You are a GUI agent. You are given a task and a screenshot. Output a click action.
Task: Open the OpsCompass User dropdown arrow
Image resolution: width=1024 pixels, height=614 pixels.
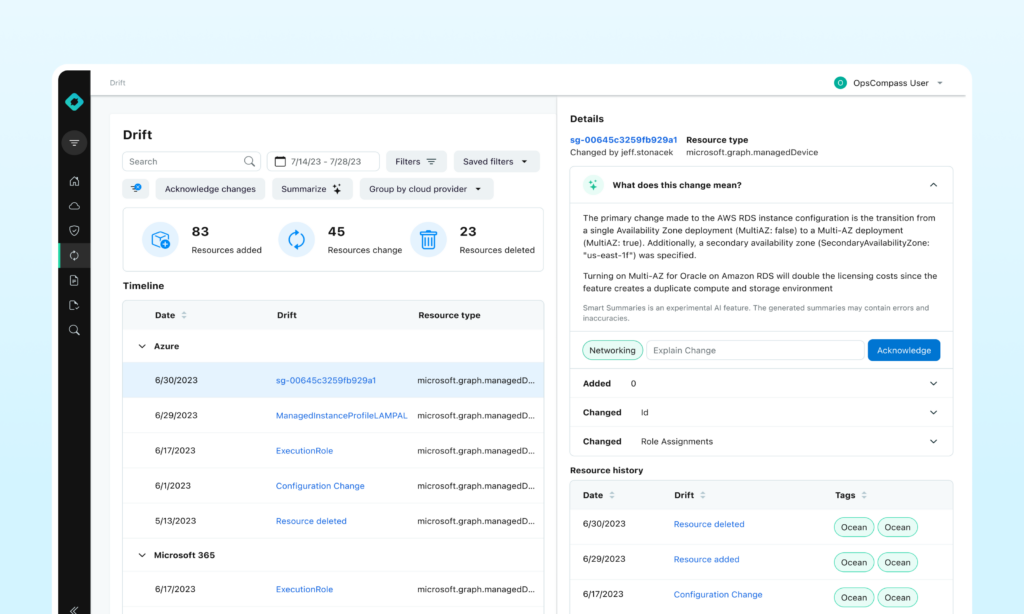pyautogui.click(x=940, y=83)
